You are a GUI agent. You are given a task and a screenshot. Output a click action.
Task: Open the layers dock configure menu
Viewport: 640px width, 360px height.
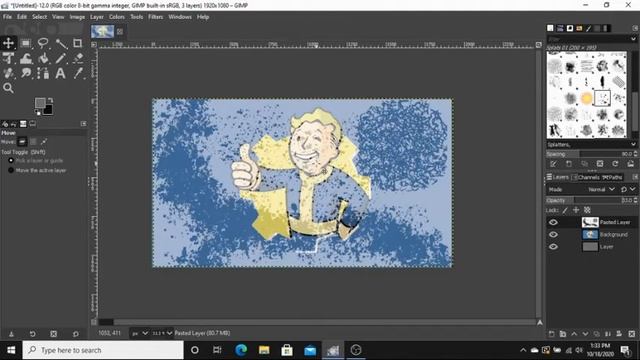(x=635, y=177)
